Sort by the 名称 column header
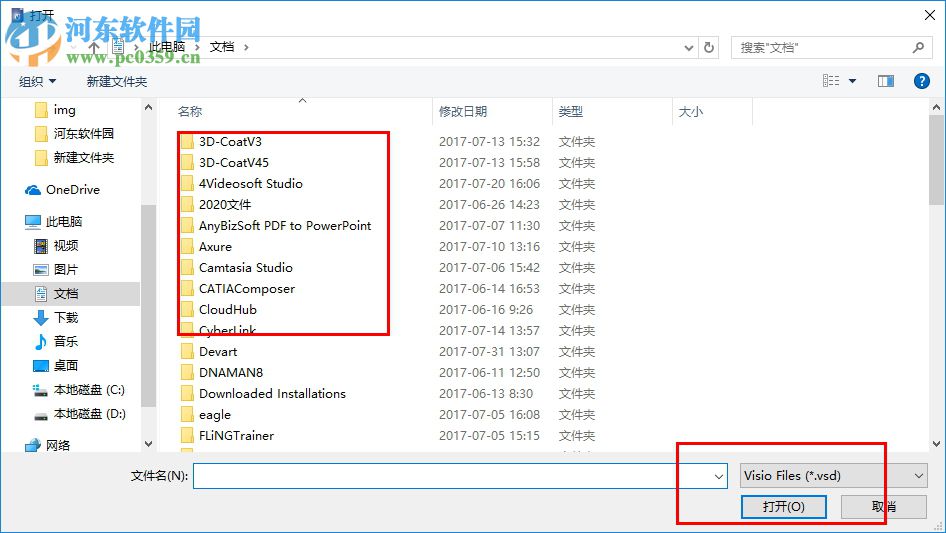Image resolution: width=946 pixels, height=533 pixels. pos(189,112)
